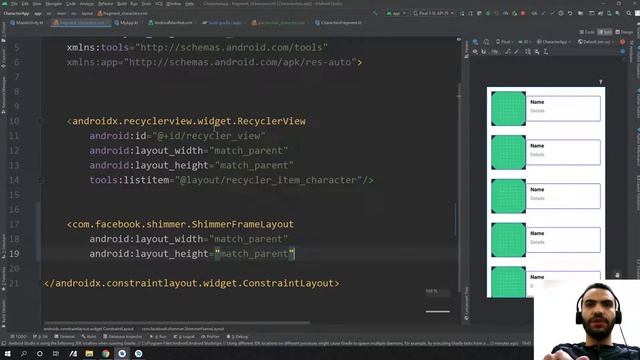The height and width of the screenshot is (360, 640).
Task: Open the Run tool window
Action: 158,337
